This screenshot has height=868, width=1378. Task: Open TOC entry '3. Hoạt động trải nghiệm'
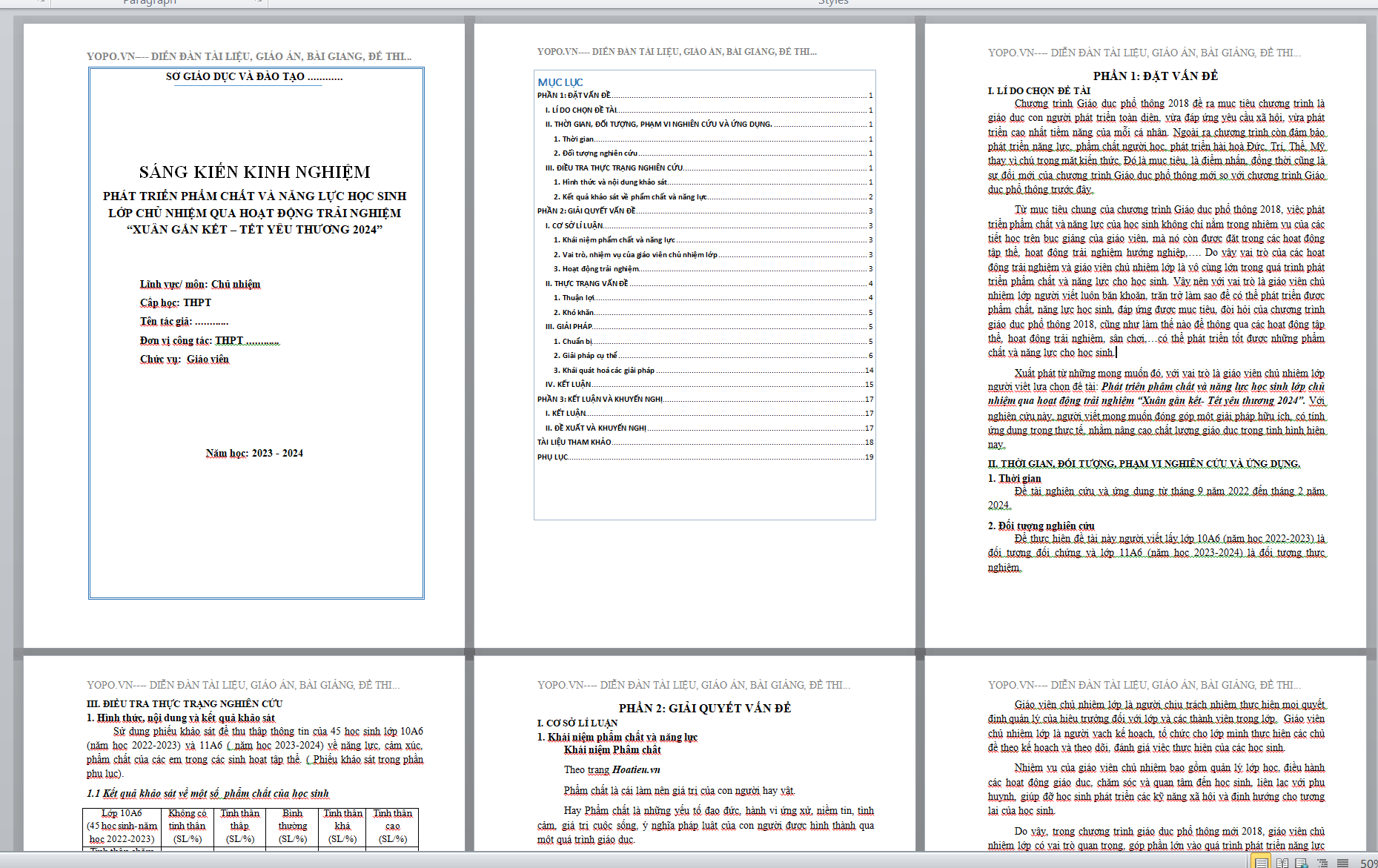[x=713, y=268]
